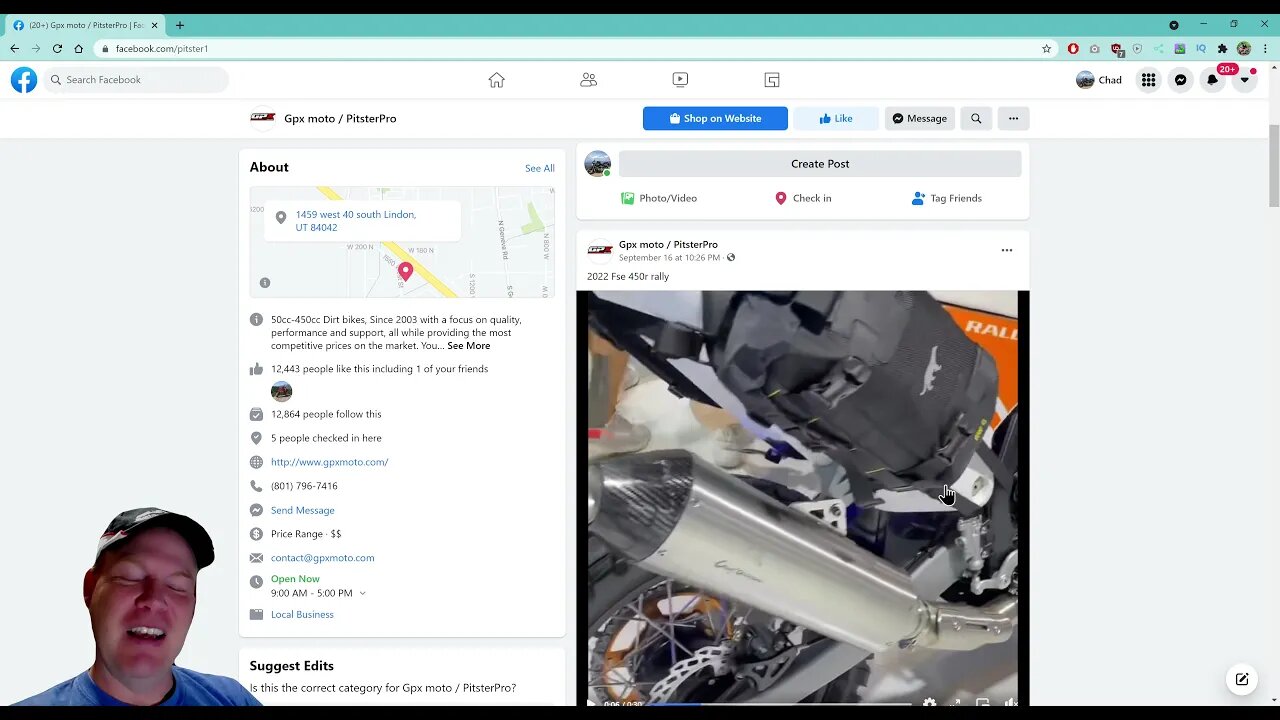Reload the browser page
Screen dimensions: 1280x720
click(x=57, y=48)
